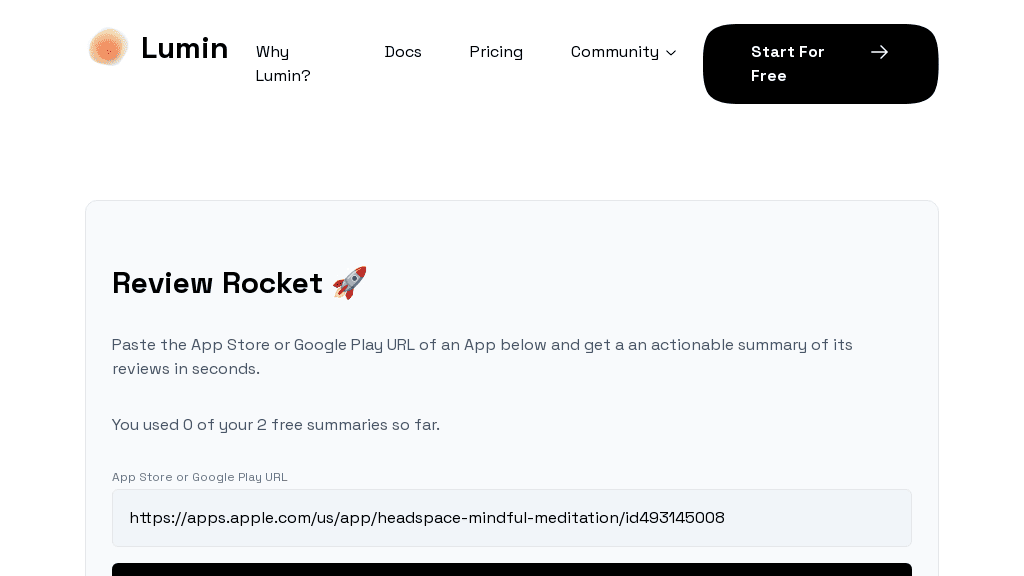
Task: Click the rocket emoji in Review Rocket heading
Action: (349, 283)
